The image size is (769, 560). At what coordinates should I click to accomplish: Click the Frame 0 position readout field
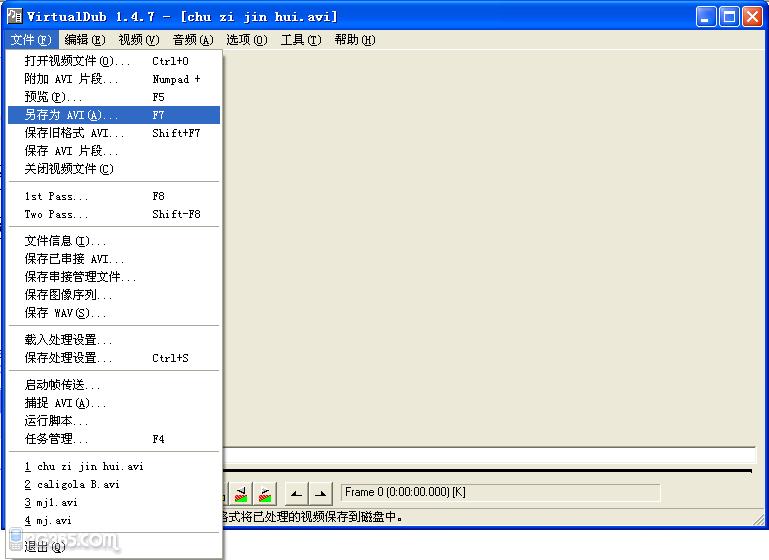[501, 492]
